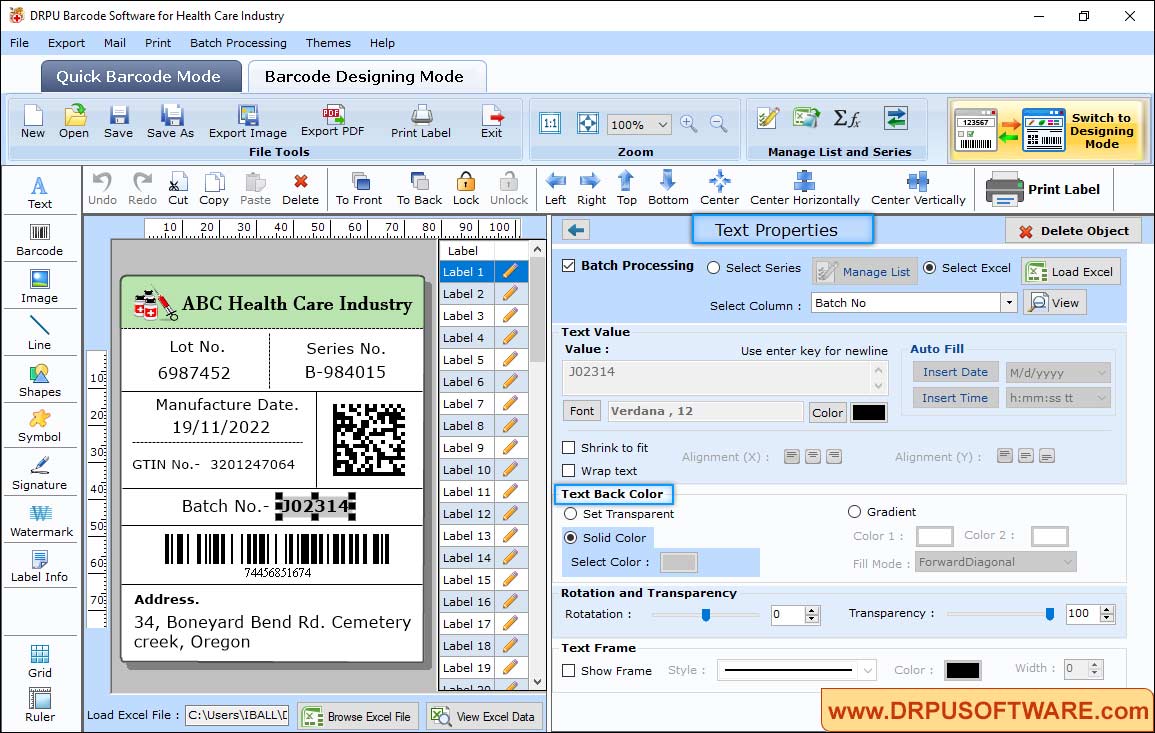This screenshot has height=733, width=1155.
Task: Select the Image tool in sidebar
Action: 40,287
